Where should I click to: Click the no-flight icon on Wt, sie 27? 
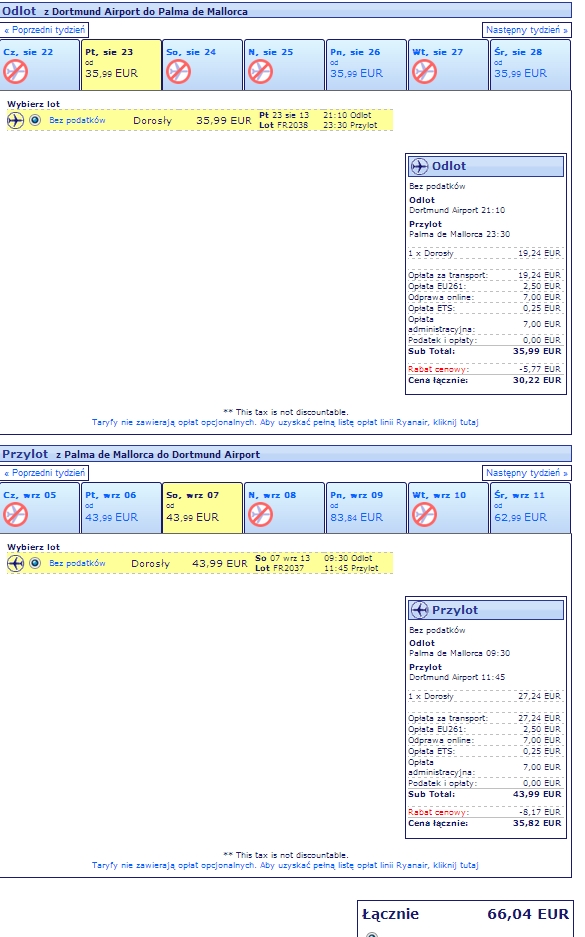[x=424, y=72]
